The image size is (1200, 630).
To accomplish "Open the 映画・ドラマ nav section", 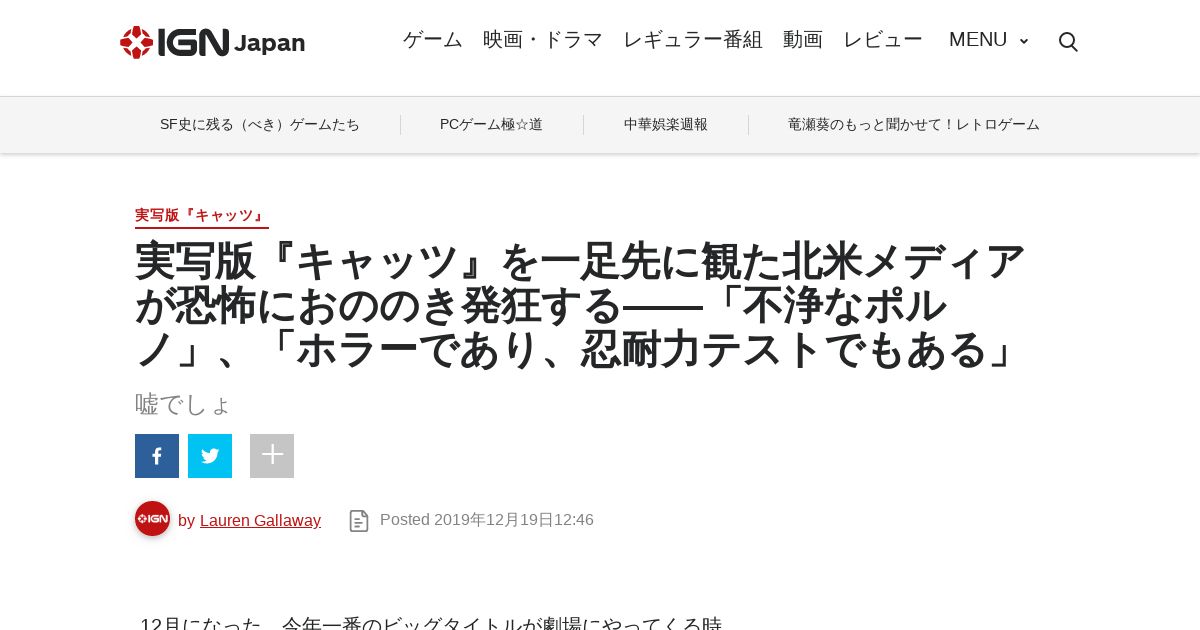I will [543, 40].
